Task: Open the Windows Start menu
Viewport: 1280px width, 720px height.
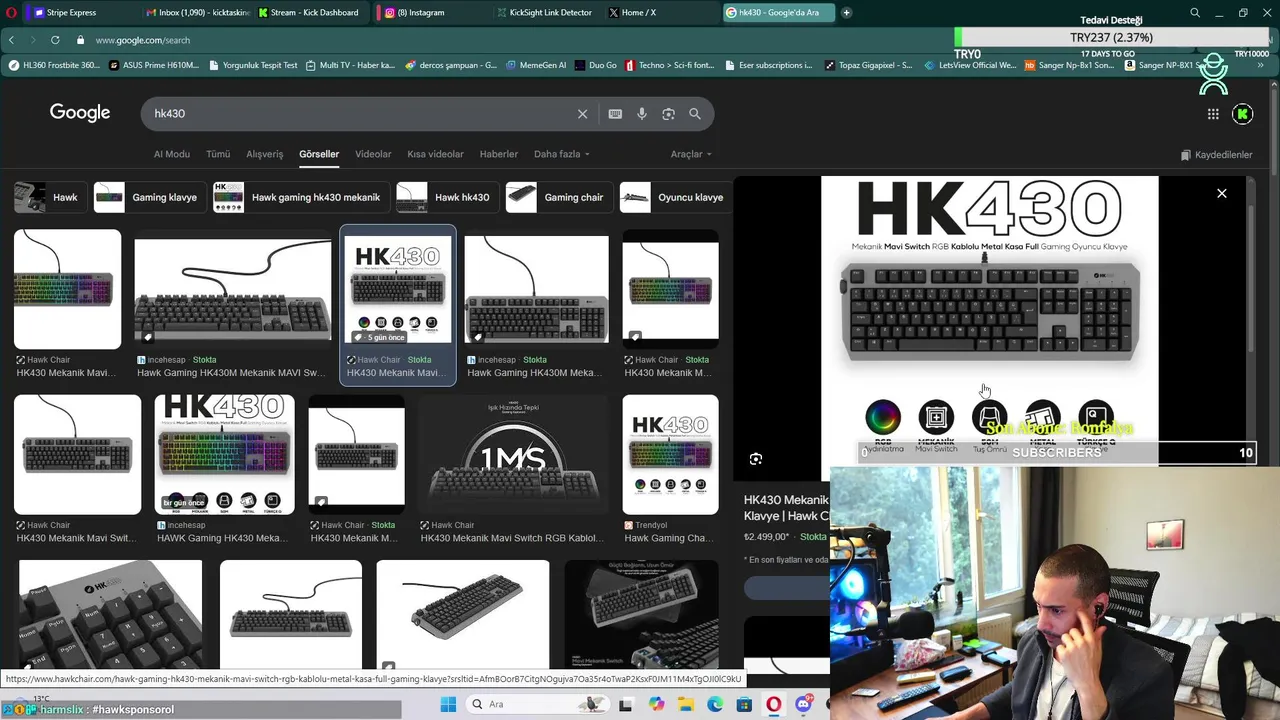Action: [448, 704]
